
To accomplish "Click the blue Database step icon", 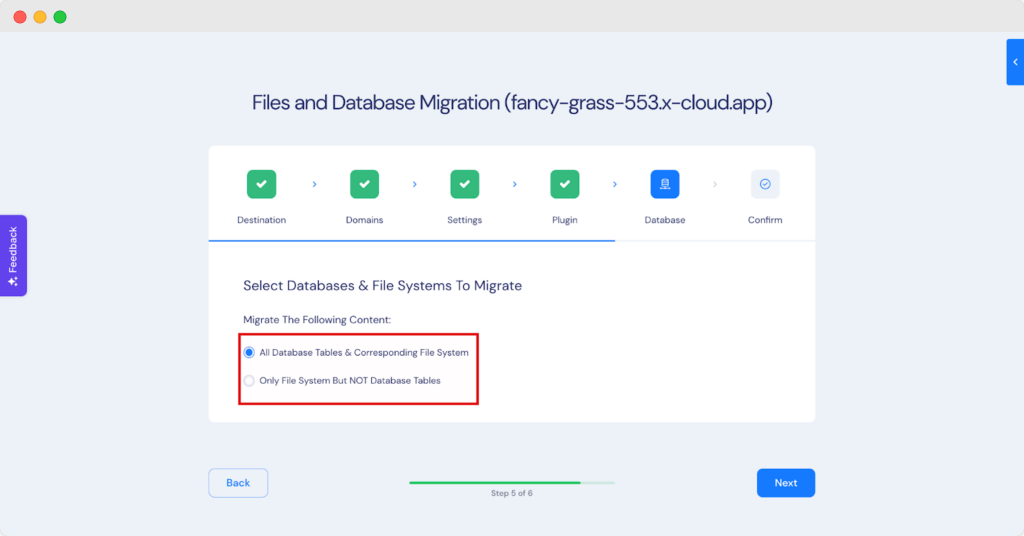I will point(665,184).
